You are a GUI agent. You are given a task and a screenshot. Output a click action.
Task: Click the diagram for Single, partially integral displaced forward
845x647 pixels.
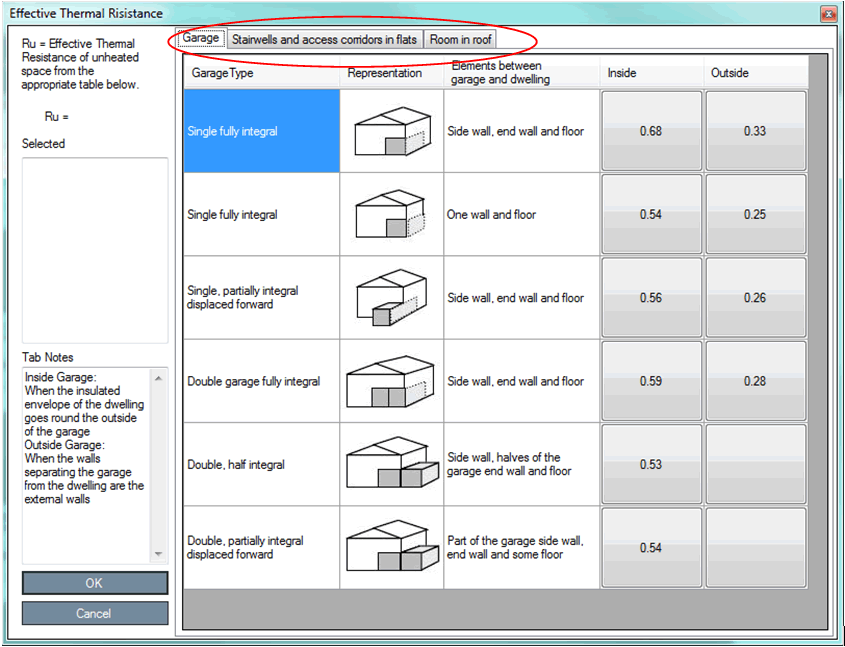click(392, 298)
